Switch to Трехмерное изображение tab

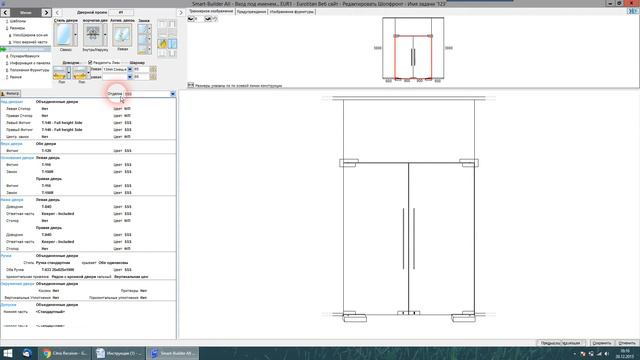coord(211,11)
